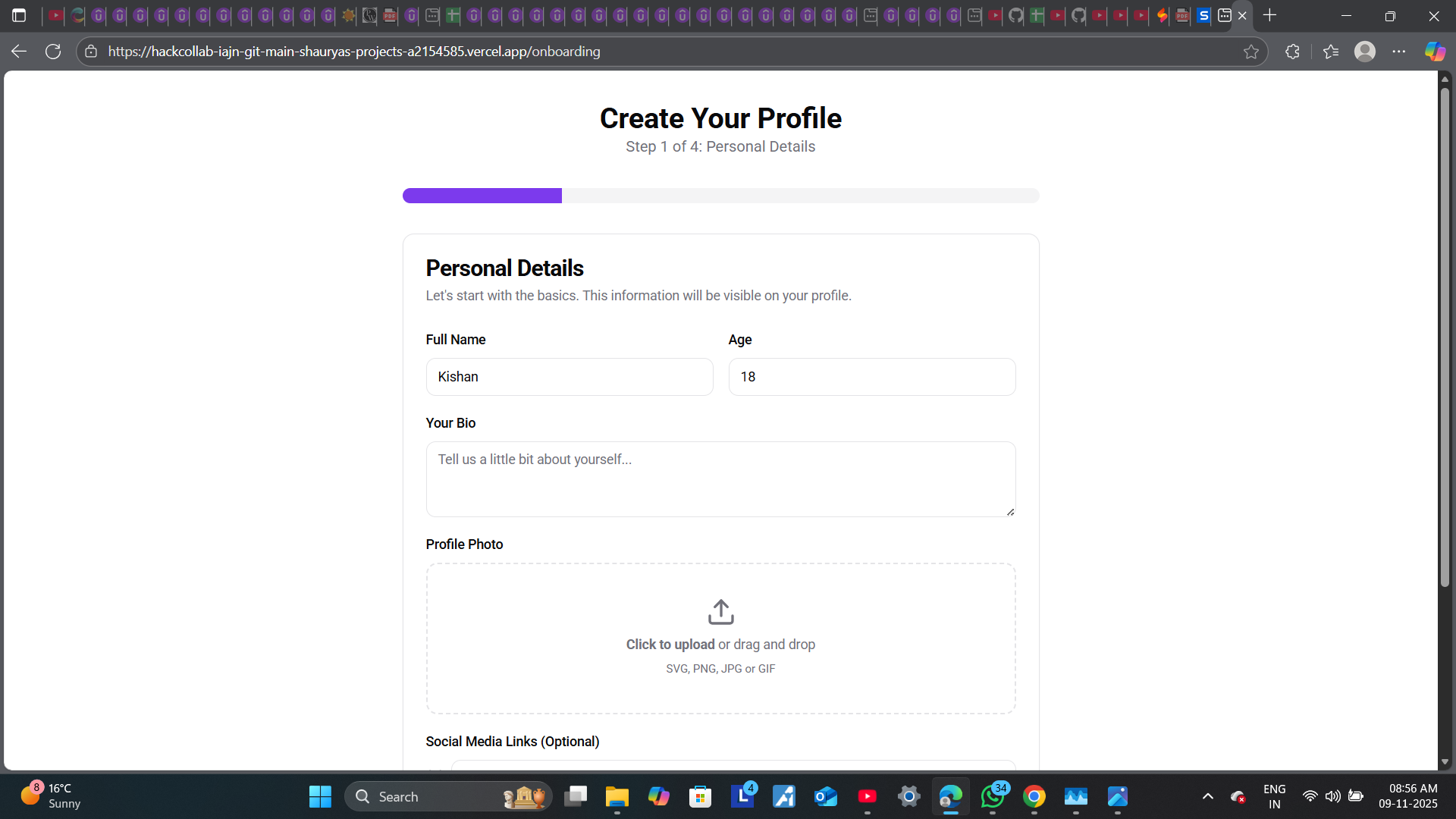Close the current active tab
1456x819 pixels.
[1242, 15]
